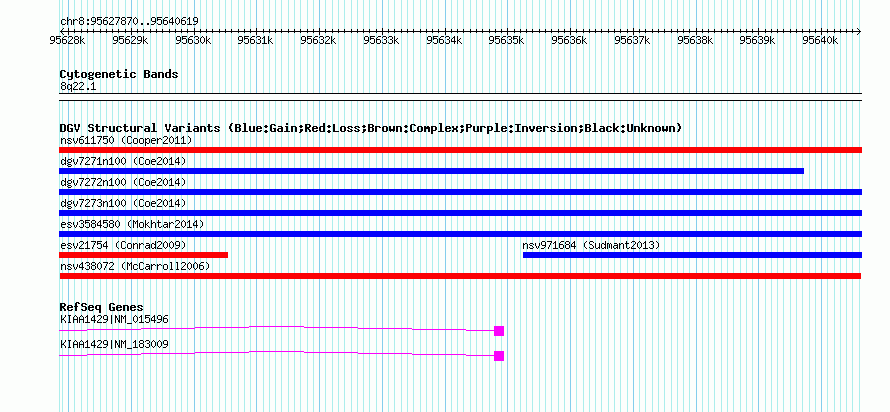Screen dimensions: 890x412
Task: Open the nsv438072 (McCarroll2006) label
Action: pyautogui.click(x=135, y=266)
